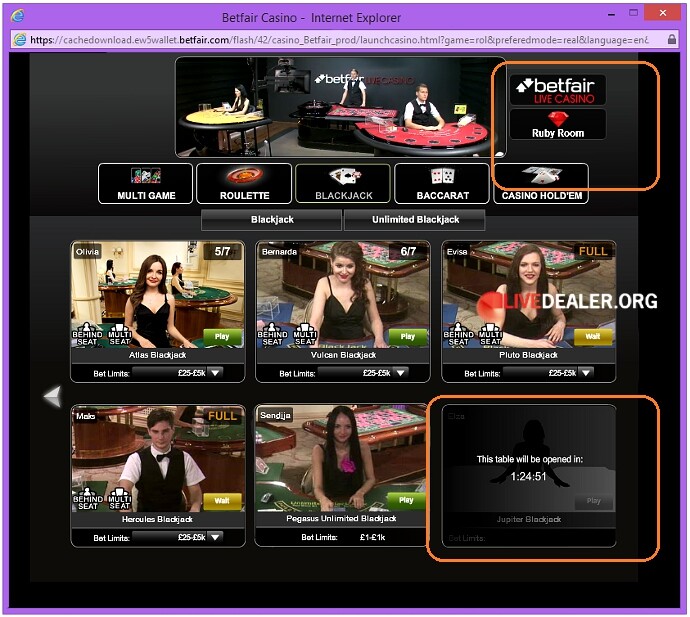Select the Blackjack game category
The image size is (690, 617).
tap(343, 184)
